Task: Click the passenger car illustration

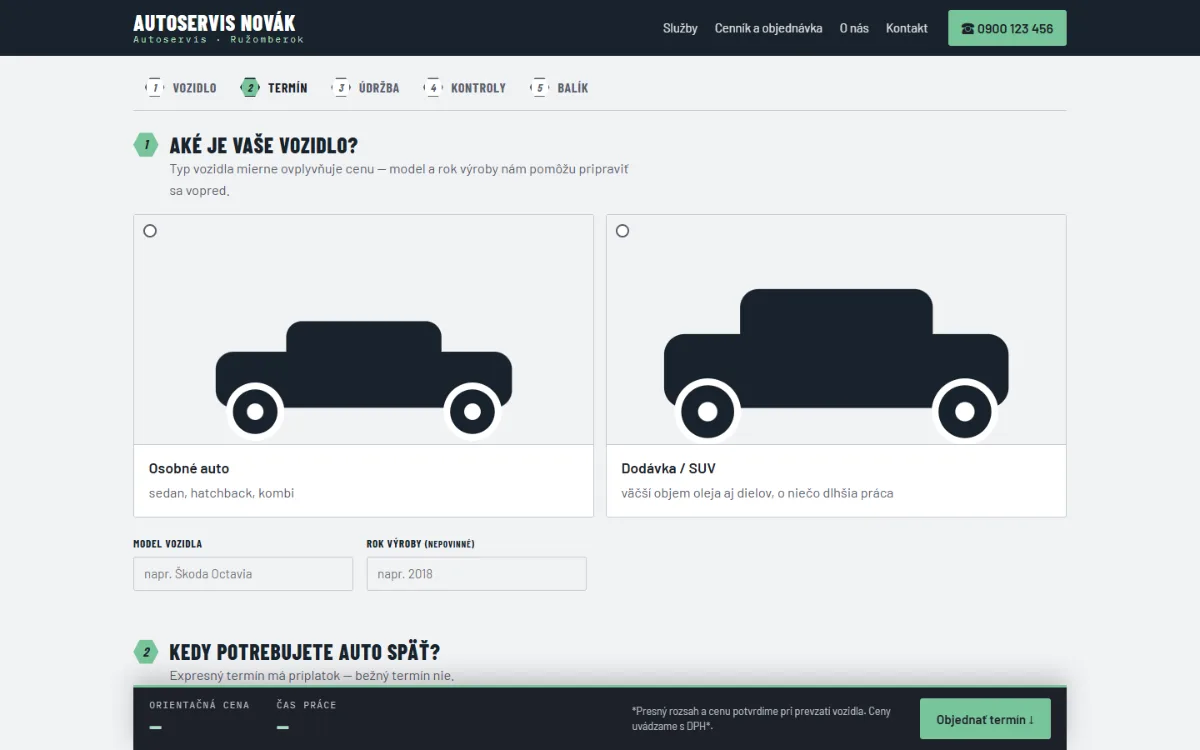Action: [x=364, y=380]
